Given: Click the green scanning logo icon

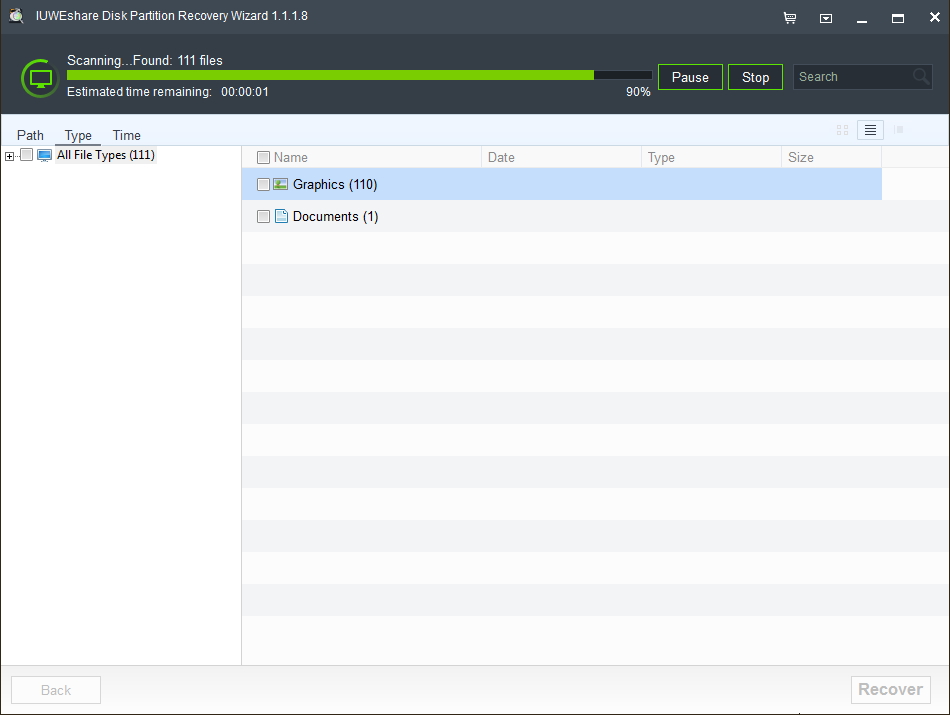Looking at the screenshot, I should tap(39, 77).
